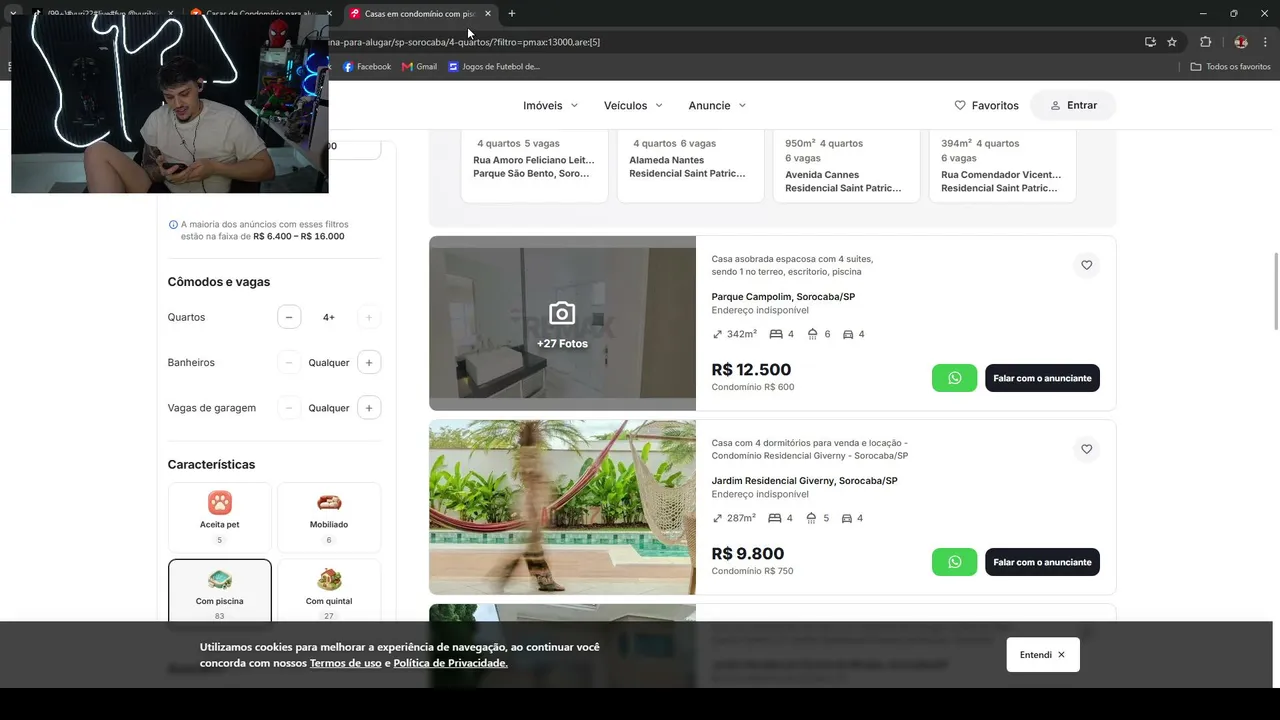1280x720 pixels.
Task: Open the Giverny hammock and pool photo
Action: point(562,507)
